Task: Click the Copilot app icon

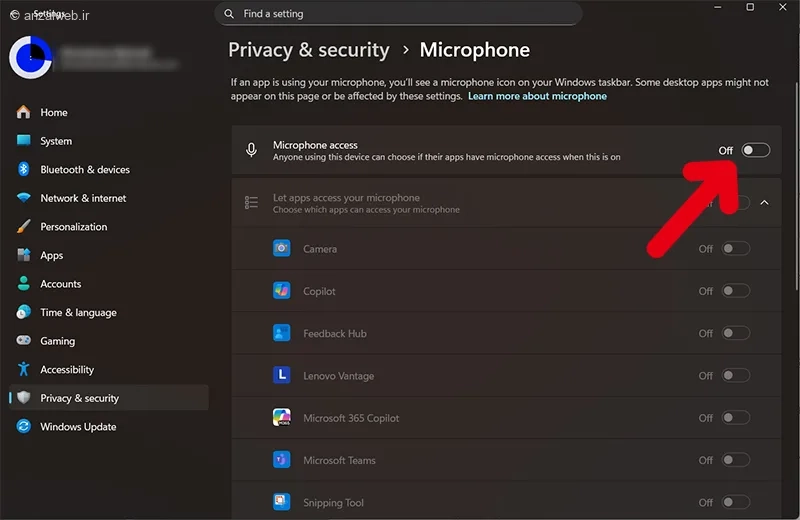Action: (281, 291)
